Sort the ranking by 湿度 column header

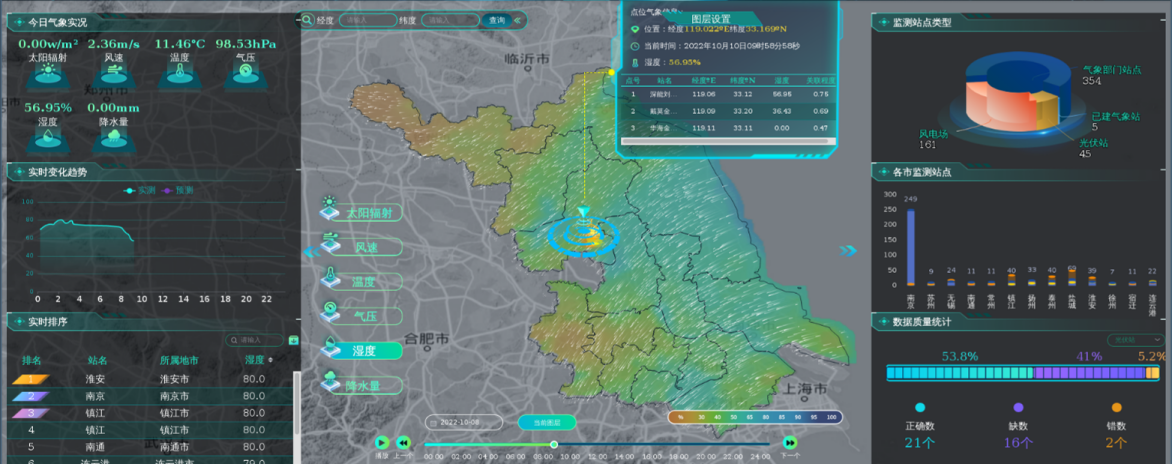point(256,360)
